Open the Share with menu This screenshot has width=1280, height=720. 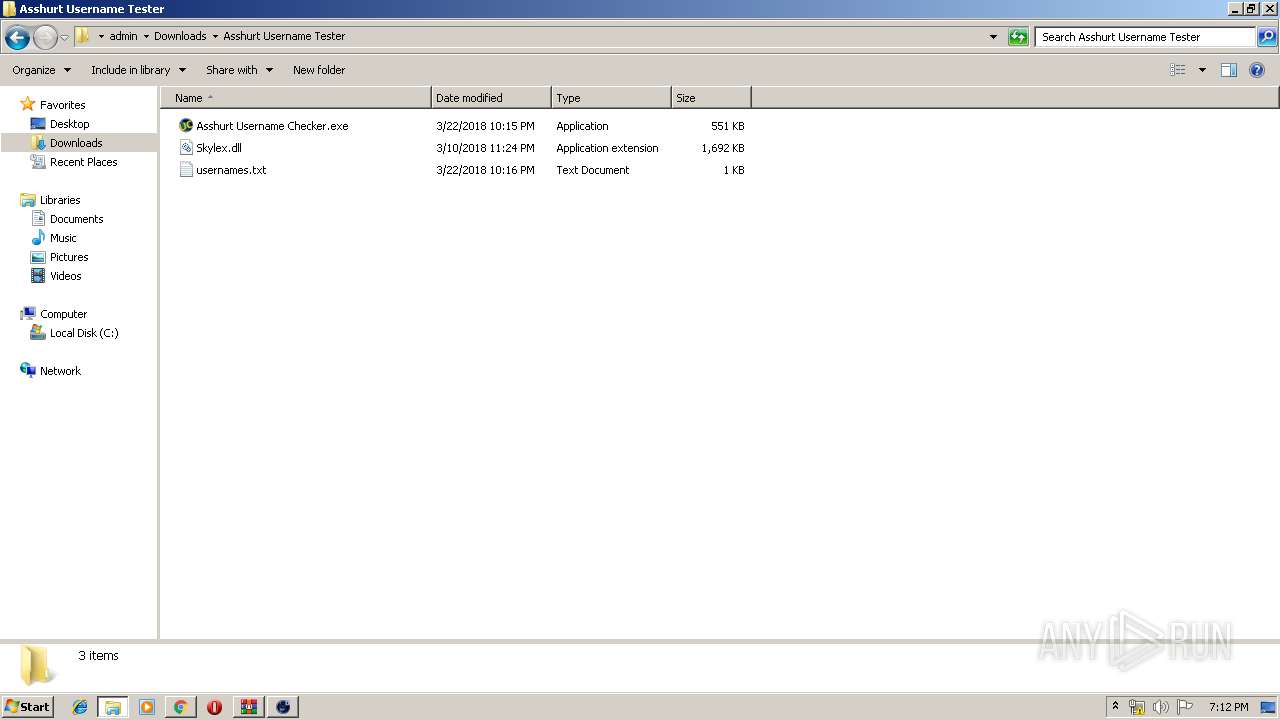coord(239,70)
